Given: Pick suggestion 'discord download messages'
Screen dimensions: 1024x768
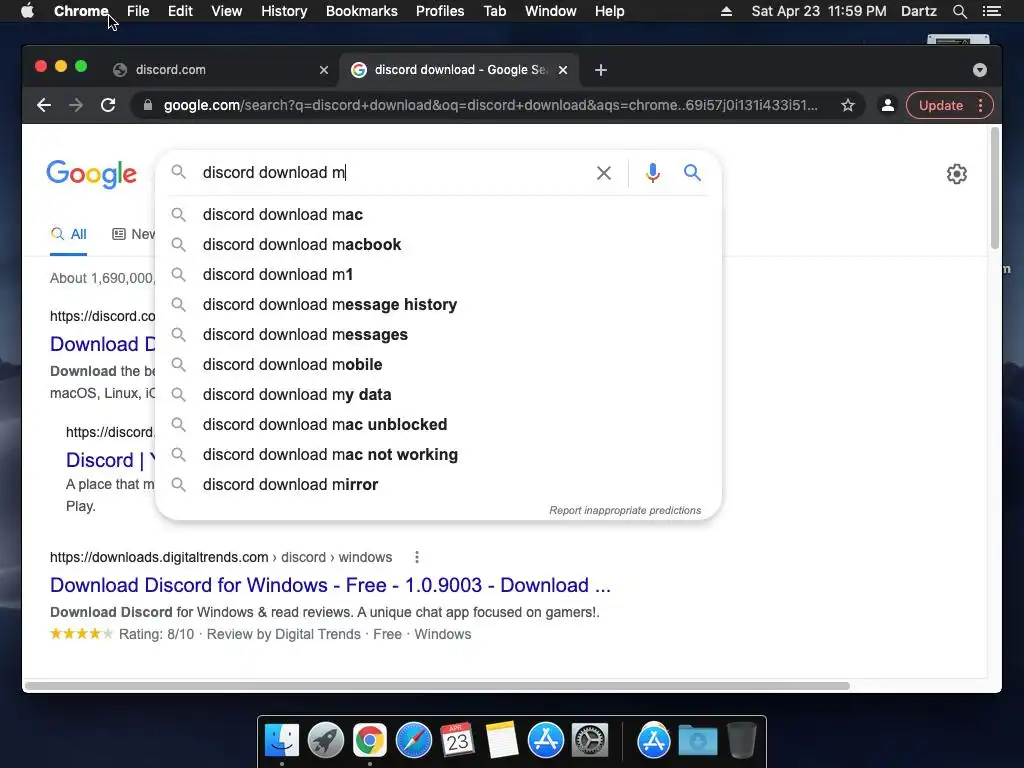Looking at the screenshot, I should pos(438,334).
